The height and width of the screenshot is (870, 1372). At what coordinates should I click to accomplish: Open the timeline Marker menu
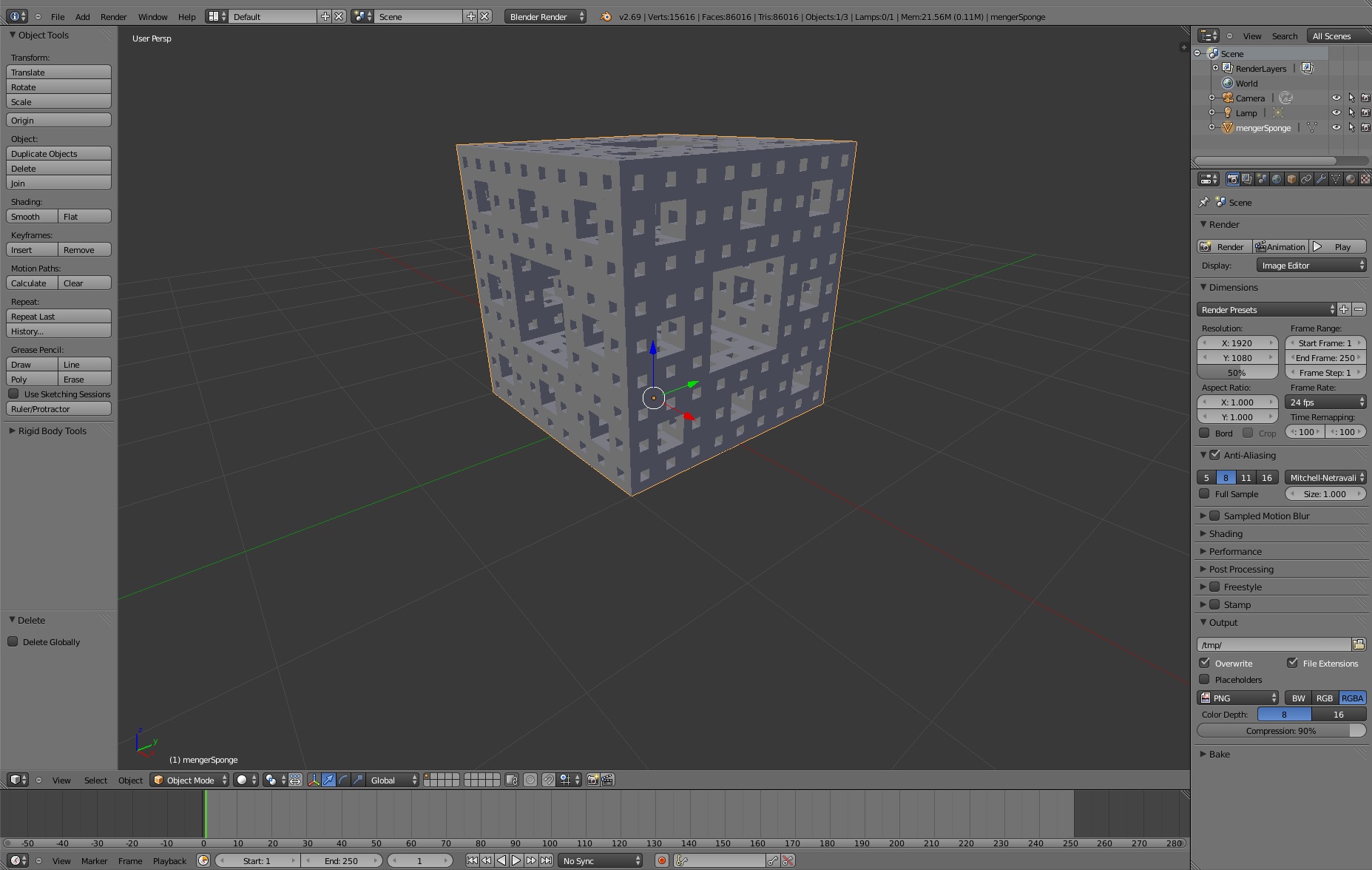coord(94,860)
